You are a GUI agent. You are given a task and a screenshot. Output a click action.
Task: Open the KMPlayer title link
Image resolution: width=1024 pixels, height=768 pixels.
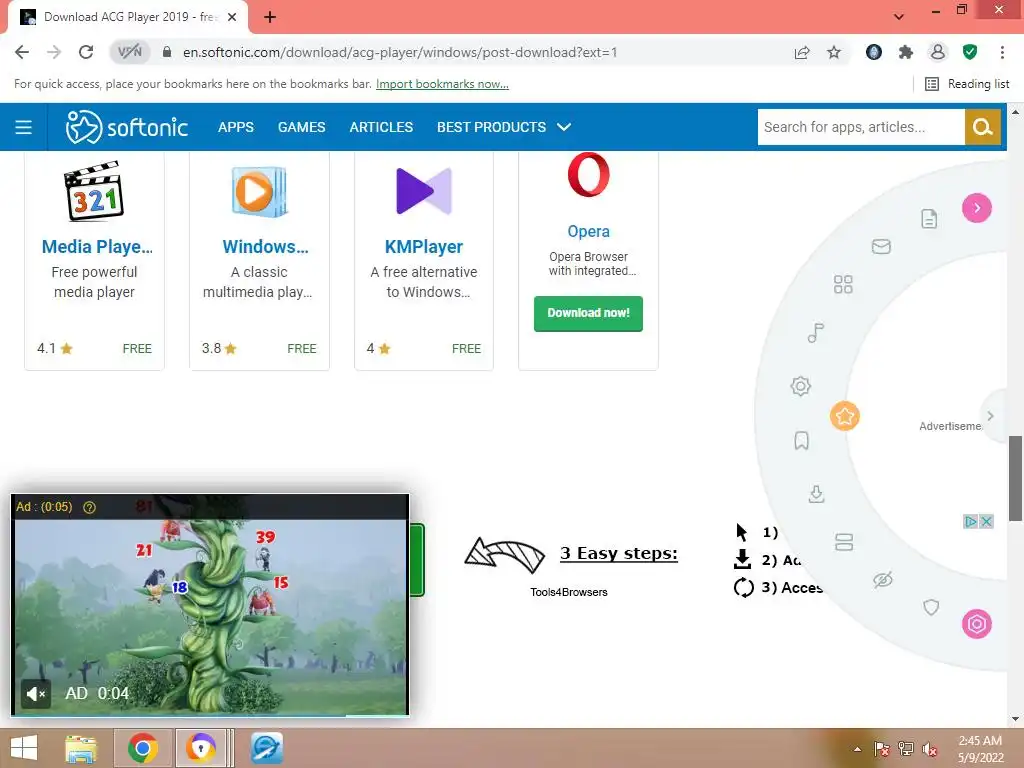pos(424,246)
